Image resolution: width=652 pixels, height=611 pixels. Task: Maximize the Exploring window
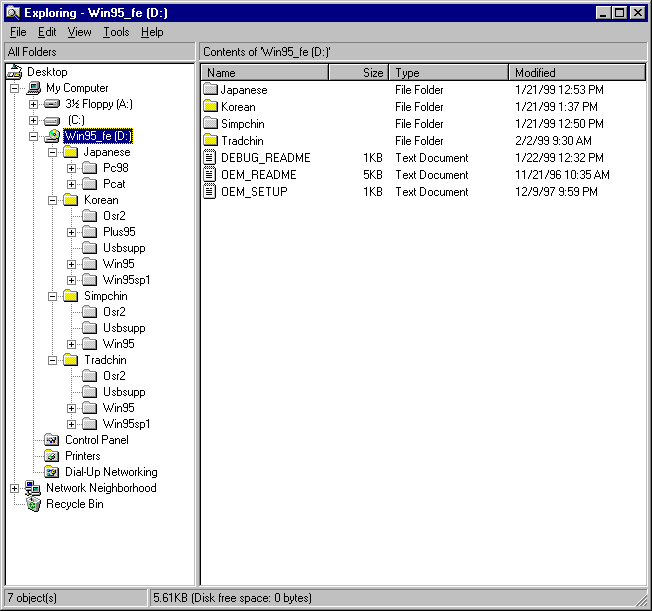(x=620, y=13)
